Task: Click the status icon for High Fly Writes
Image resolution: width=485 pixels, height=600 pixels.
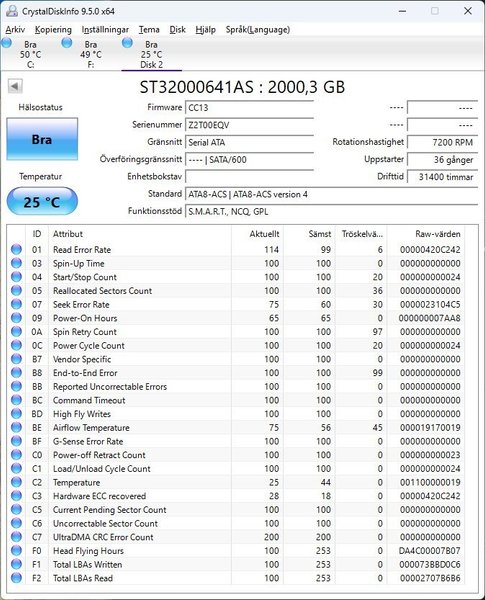Action: click(16, 414)
